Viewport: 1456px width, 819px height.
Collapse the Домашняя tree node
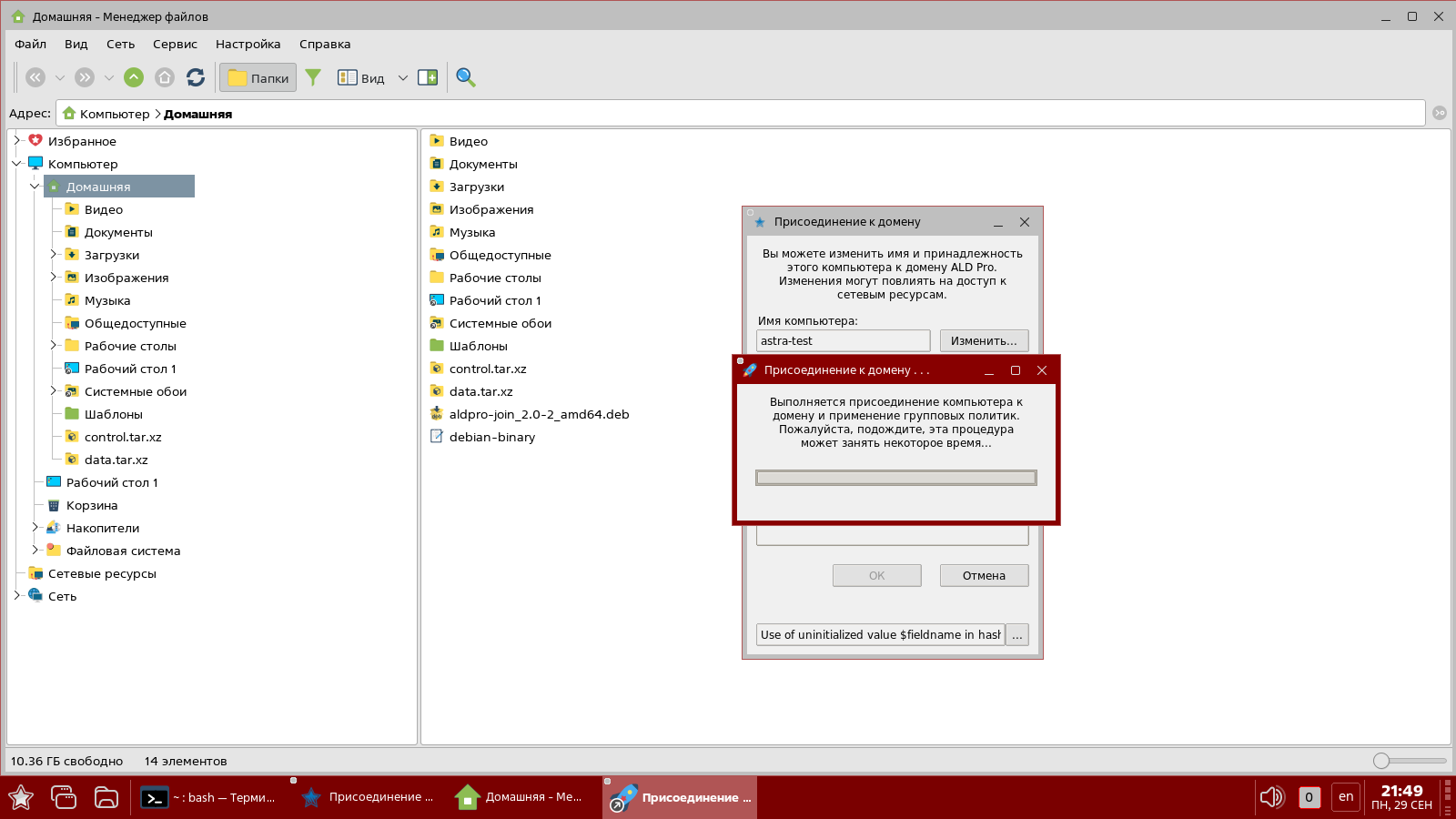coord(35,187)
